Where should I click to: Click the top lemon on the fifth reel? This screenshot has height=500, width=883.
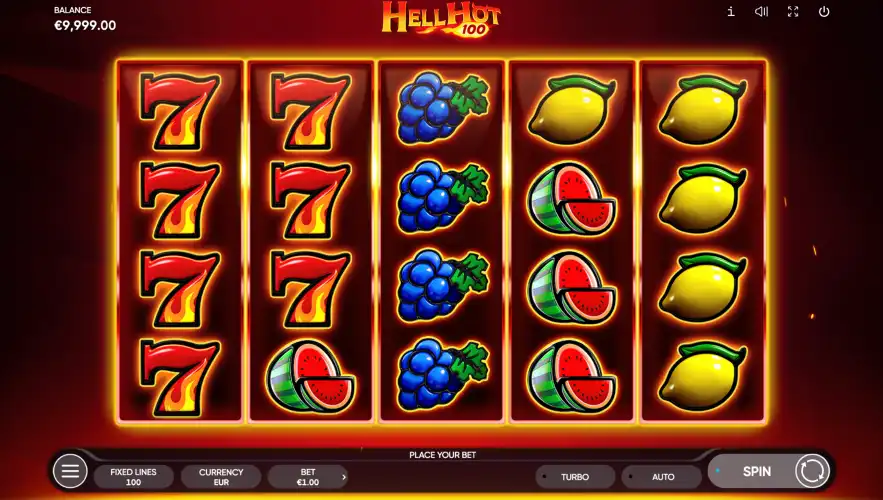pyautogui.click(x=703, y=110)
